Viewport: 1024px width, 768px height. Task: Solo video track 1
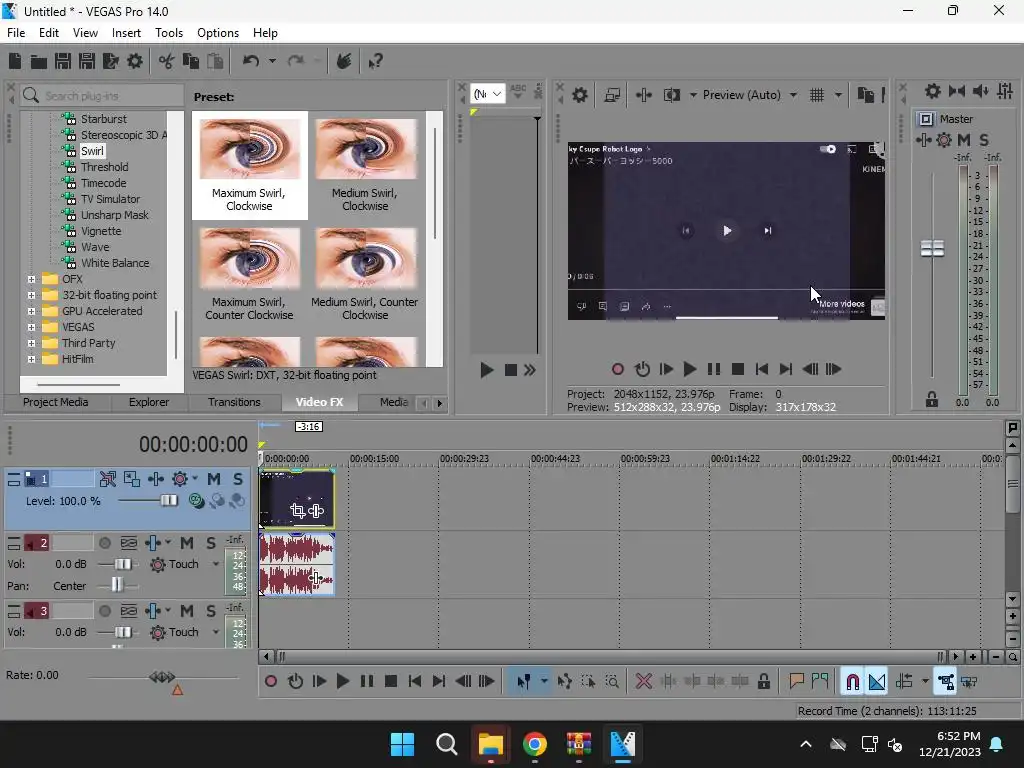[238, 479]
